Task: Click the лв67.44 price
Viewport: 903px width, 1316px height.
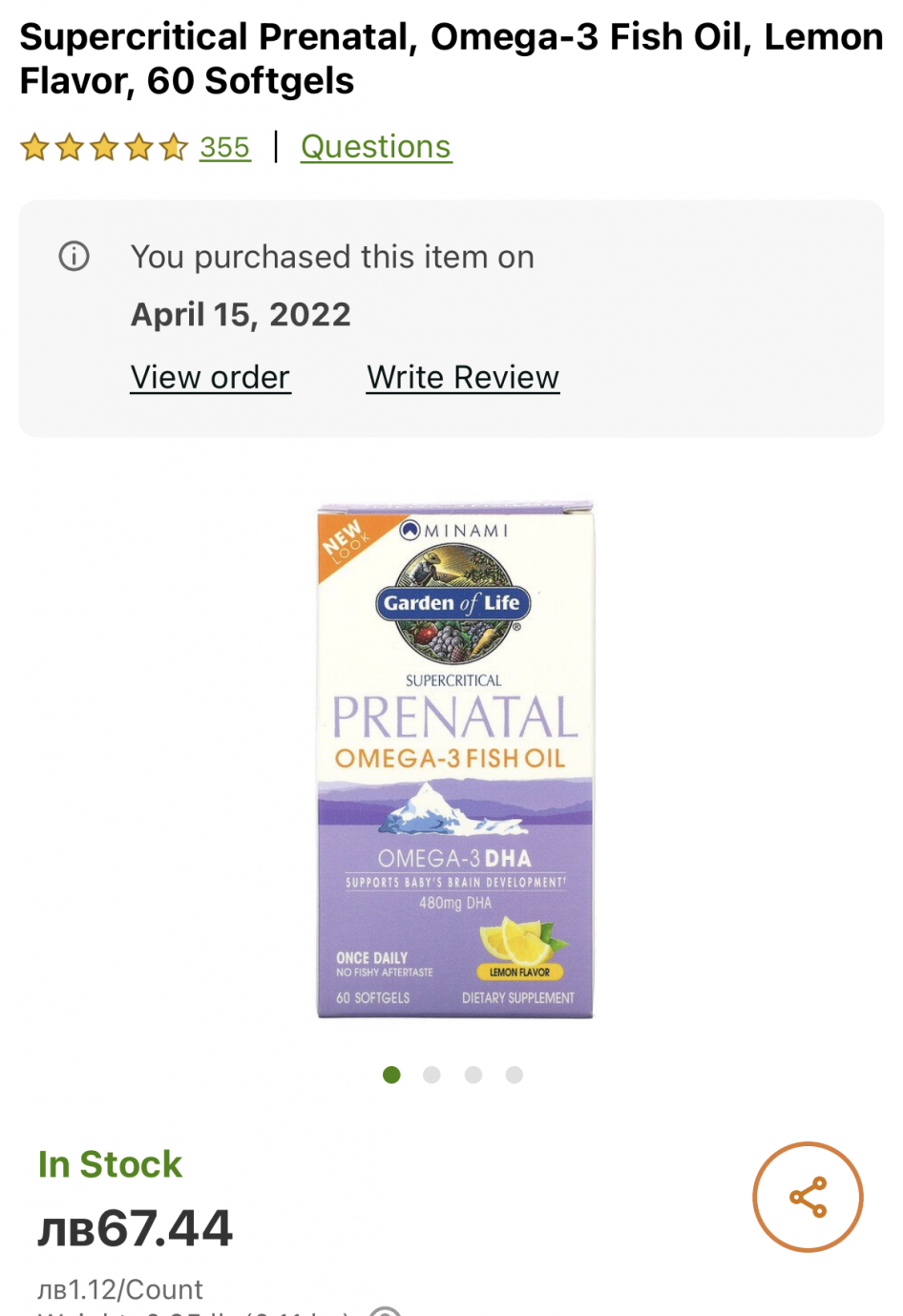Action: [135, 1228]
